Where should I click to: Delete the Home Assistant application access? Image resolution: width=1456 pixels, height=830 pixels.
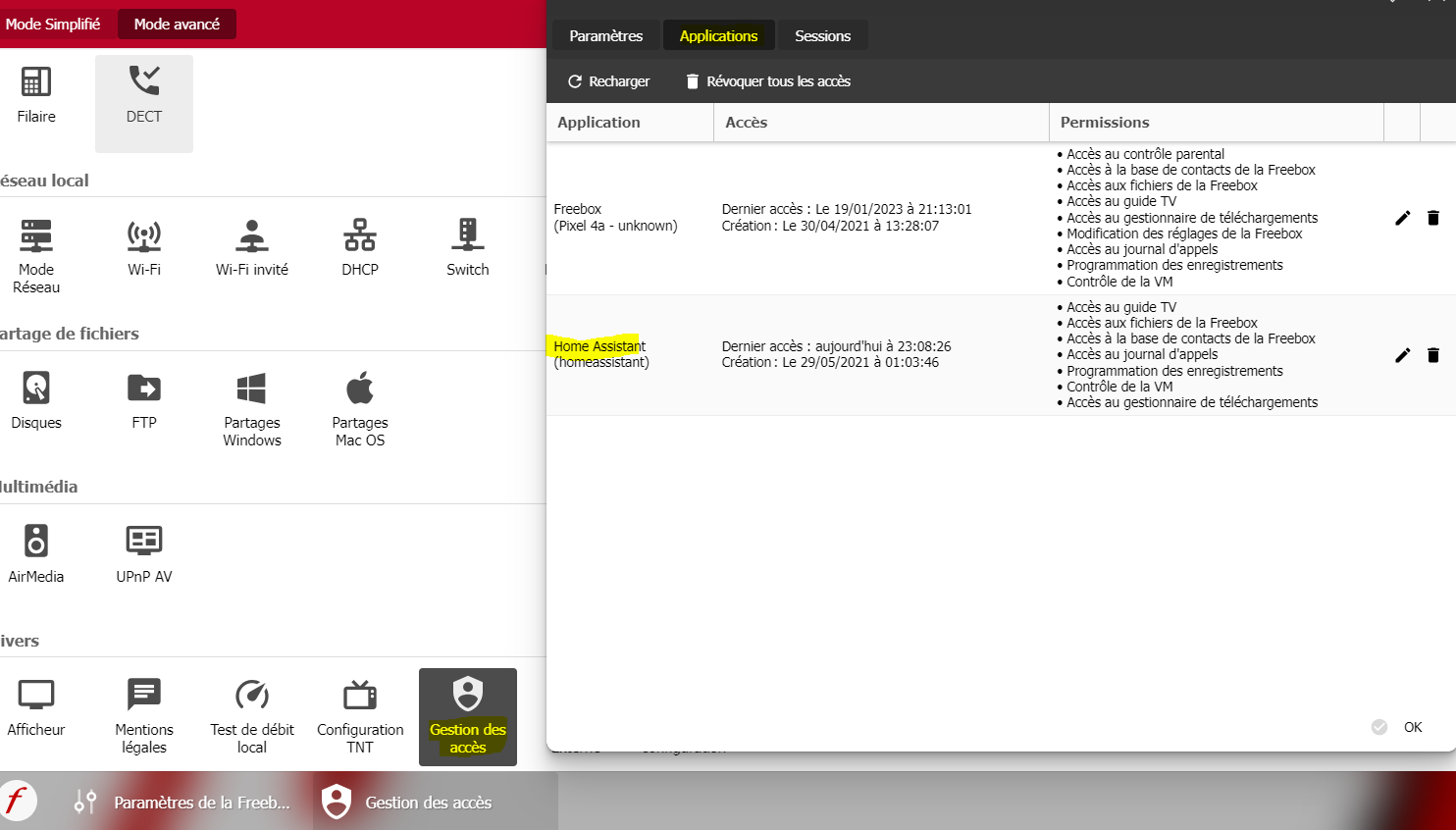(1433, 355)
